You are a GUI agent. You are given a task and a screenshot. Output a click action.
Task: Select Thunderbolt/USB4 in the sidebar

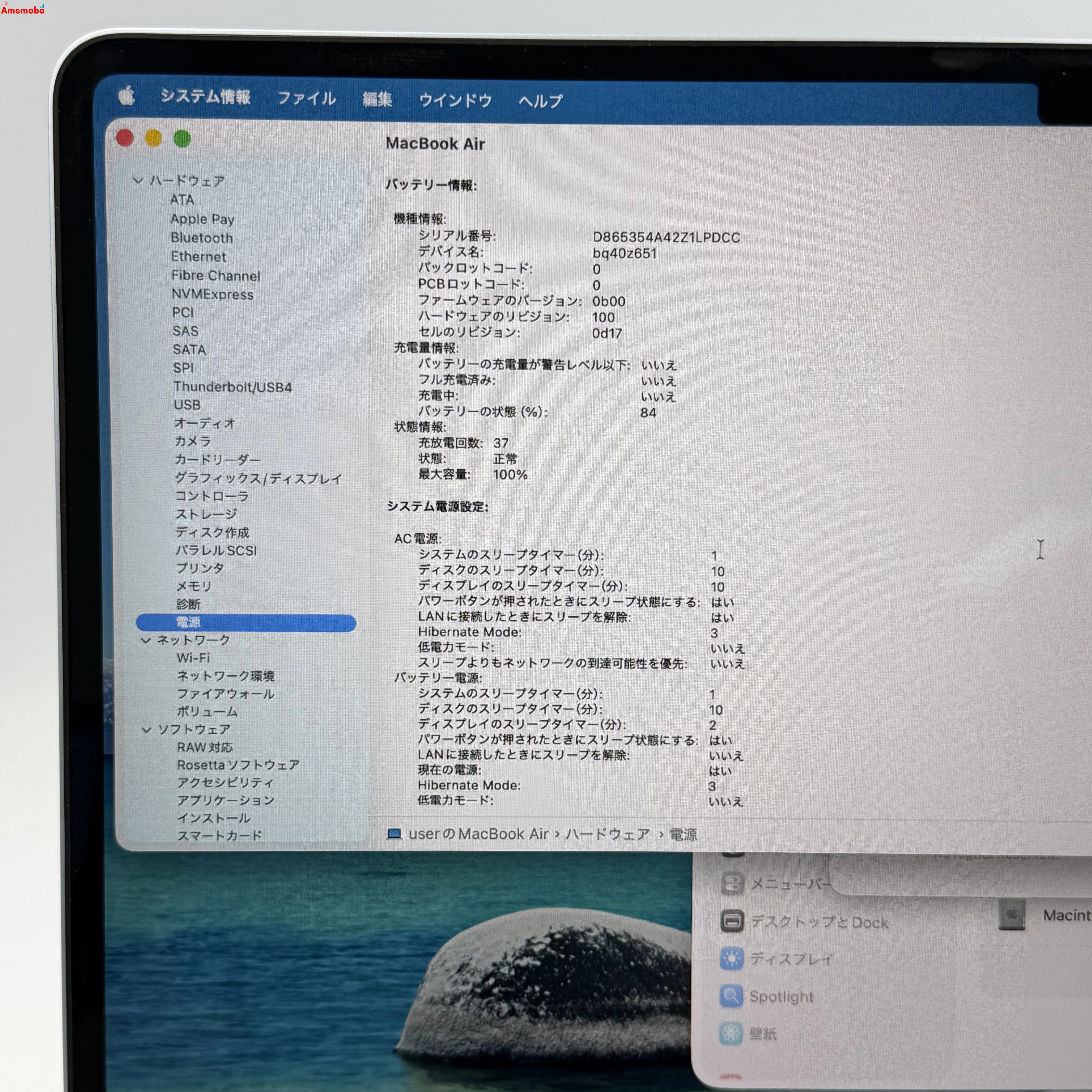[x=233, y=387]
